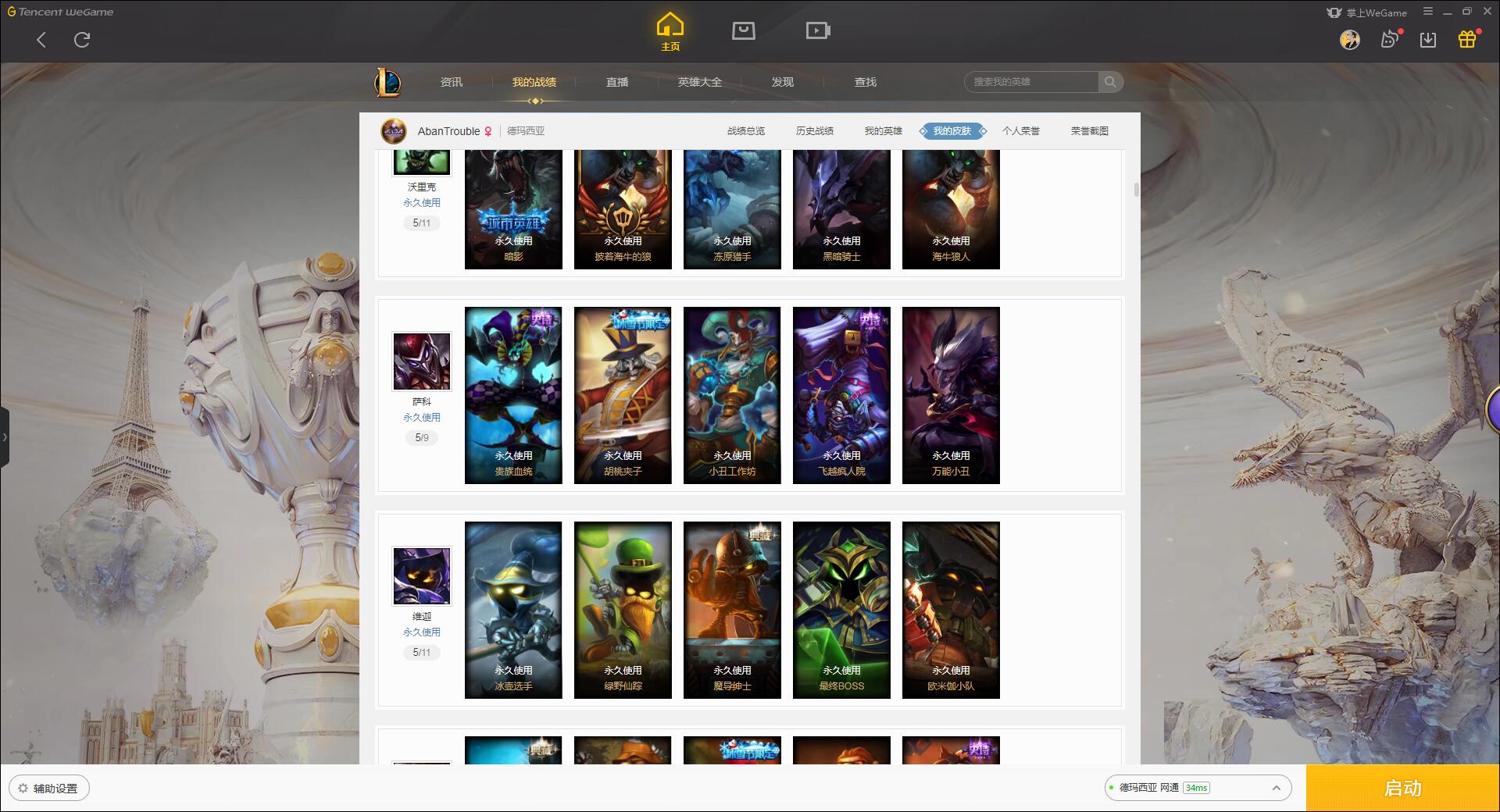Click the 沃里克 champion portrait
The height and width of the screenshot is (812, 1500).
[x=422, y=162]
